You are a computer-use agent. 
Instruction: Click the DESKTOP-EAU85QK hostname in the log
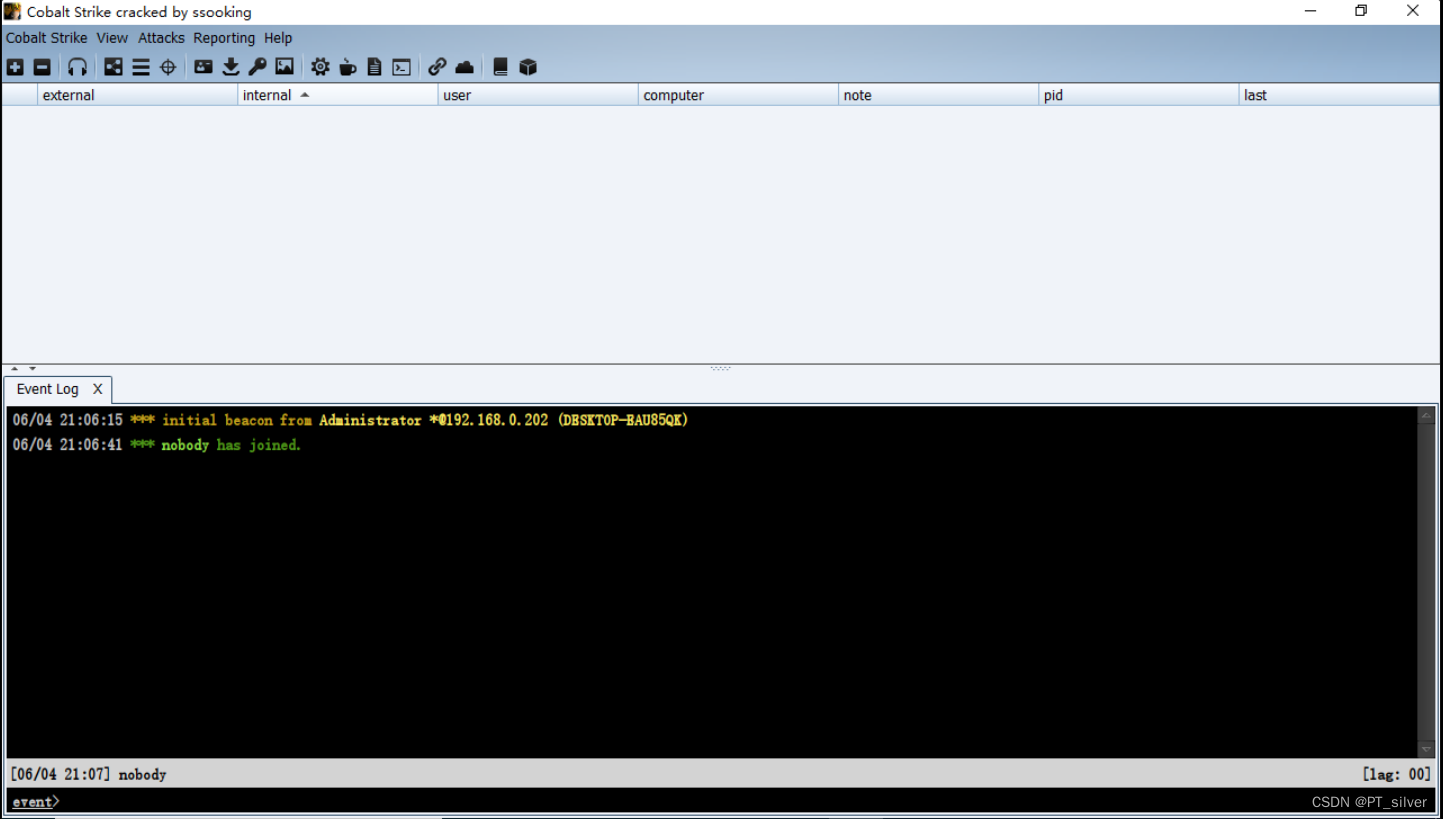(x=623, y=420)
